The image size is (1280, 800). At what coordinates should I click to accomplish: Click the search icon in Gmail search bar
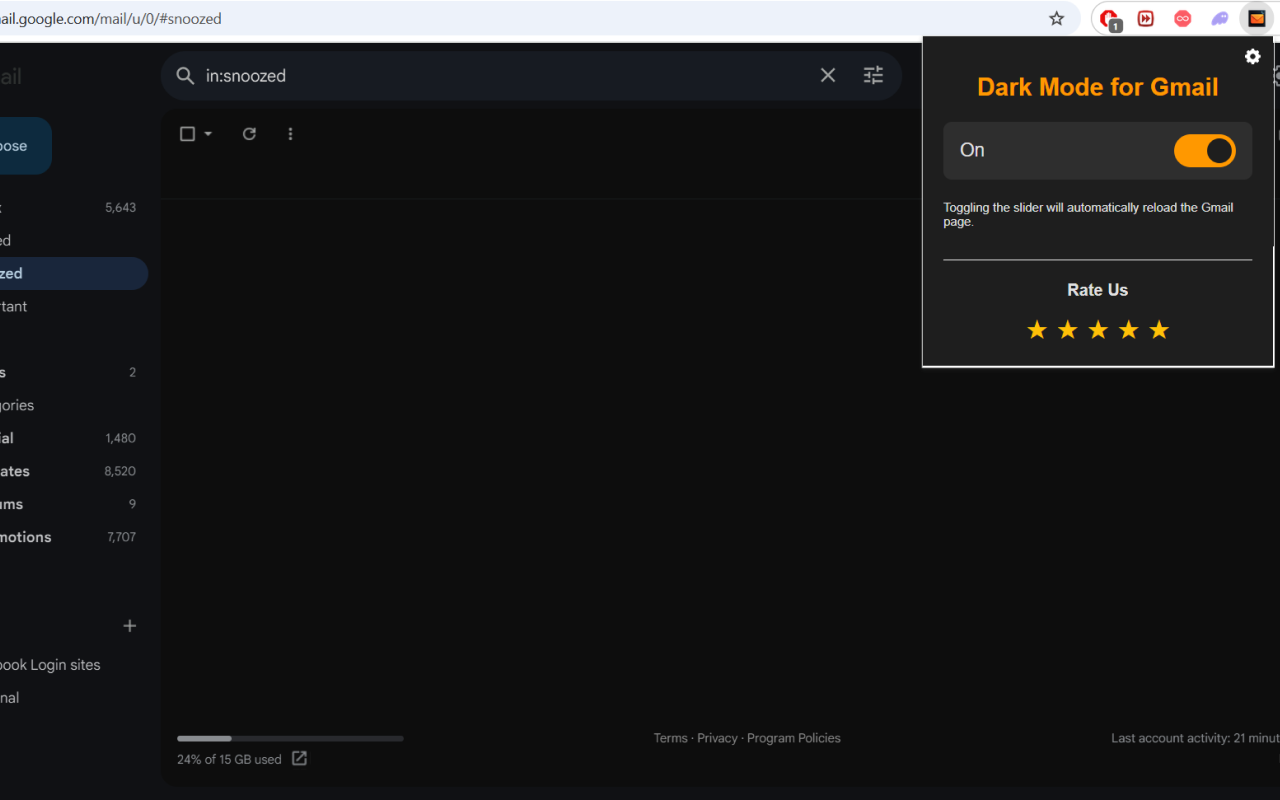pyautogui.click(x=185, y=75)
